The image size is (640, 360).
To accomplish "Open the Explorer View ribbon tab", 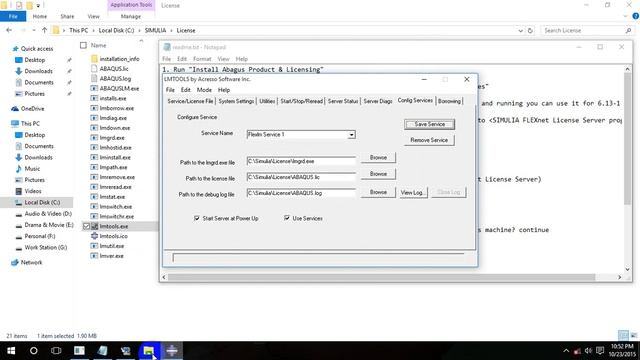I will 93,16.
